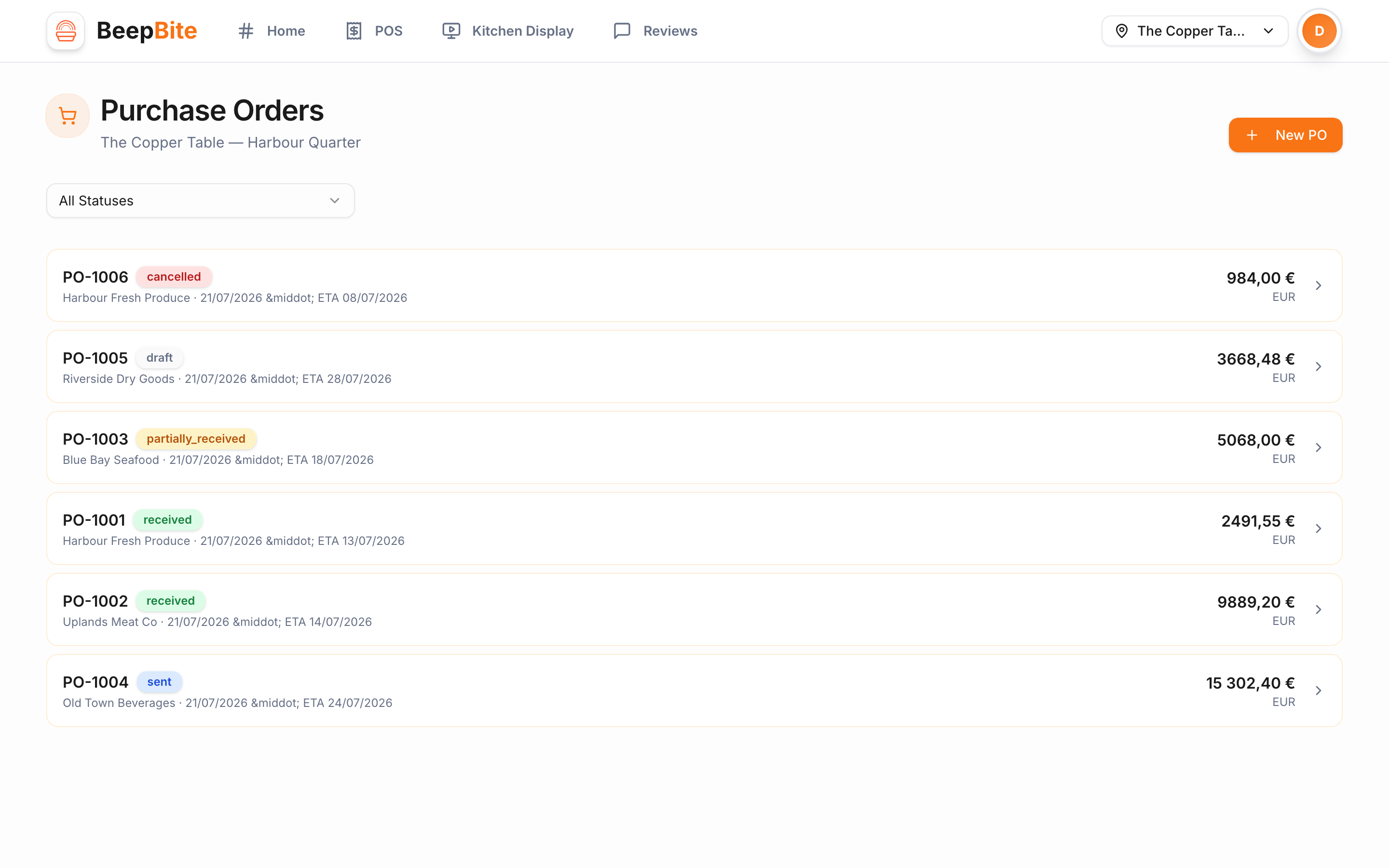Screen dimensions: 1389x868
Task: Select the PO-1003 order title
Action: (x=95, y=439)
